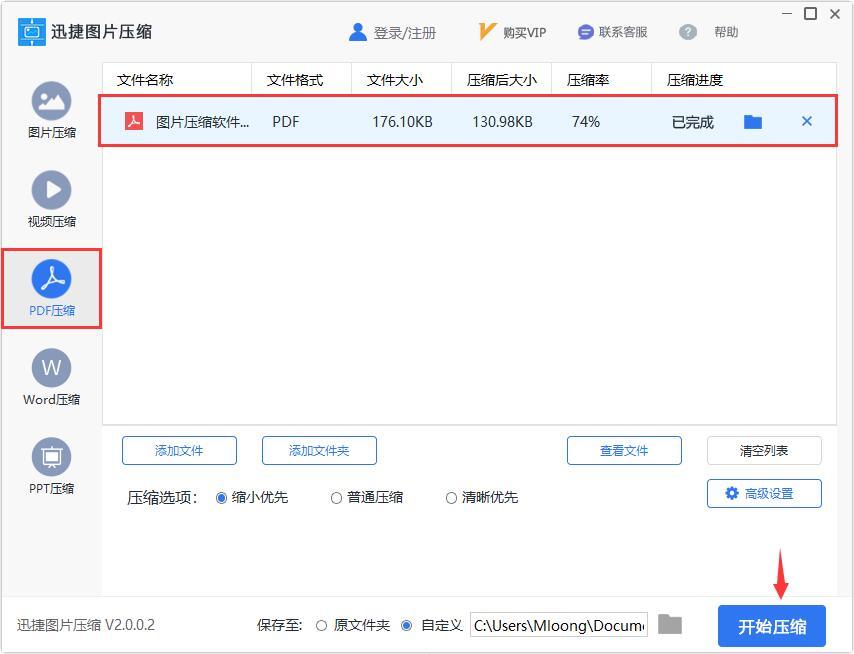Choose PPT压缩 presentation compression
This screenshot has height=654, width=854.
coord(51,466)
